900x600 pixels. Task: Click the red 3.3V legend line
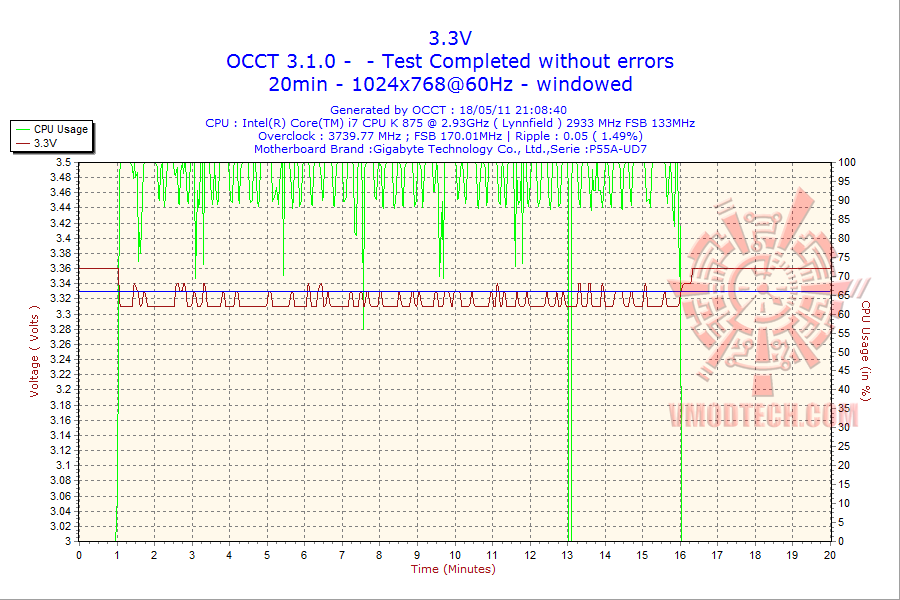22,144
